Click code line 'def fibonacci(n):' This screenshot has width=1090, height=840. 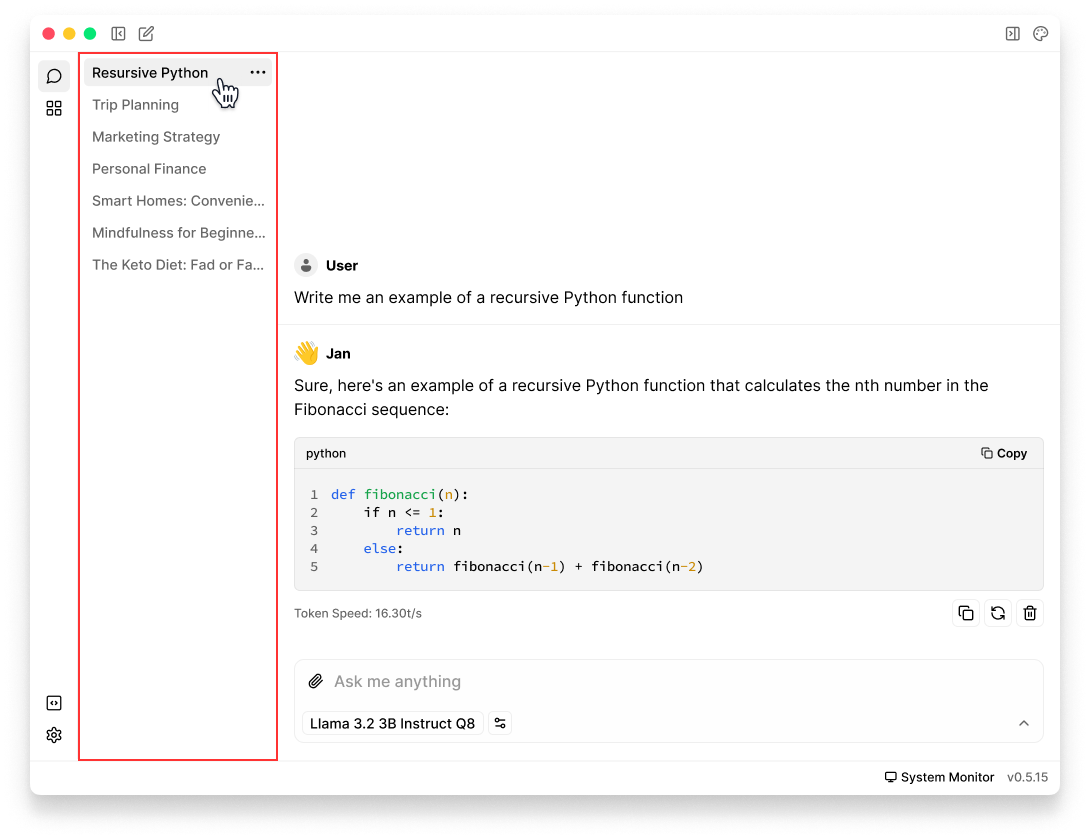(400, 494)
